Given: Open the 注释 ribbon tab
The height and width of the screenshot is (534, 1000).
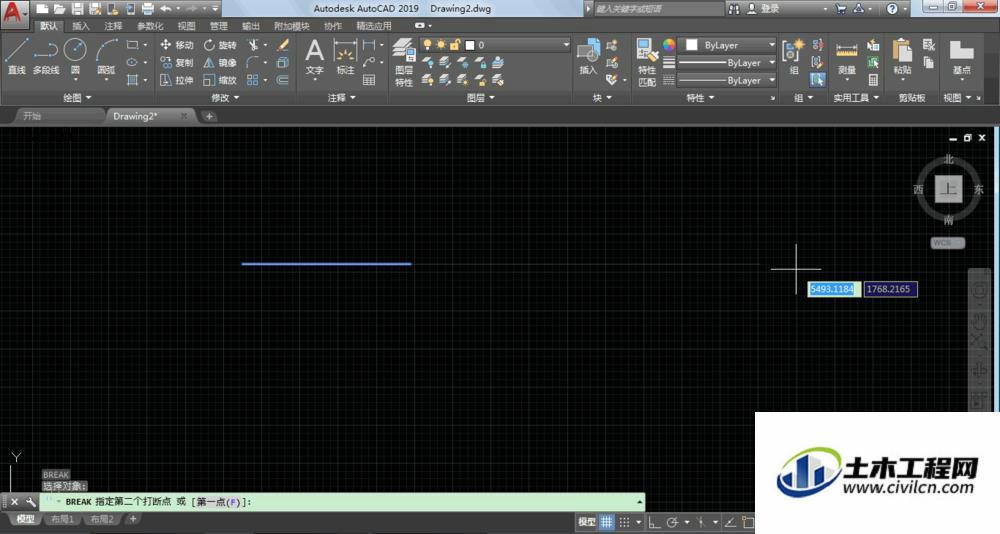Looking at the screenshot, I should pyautogui.click(x=113, y=26).
